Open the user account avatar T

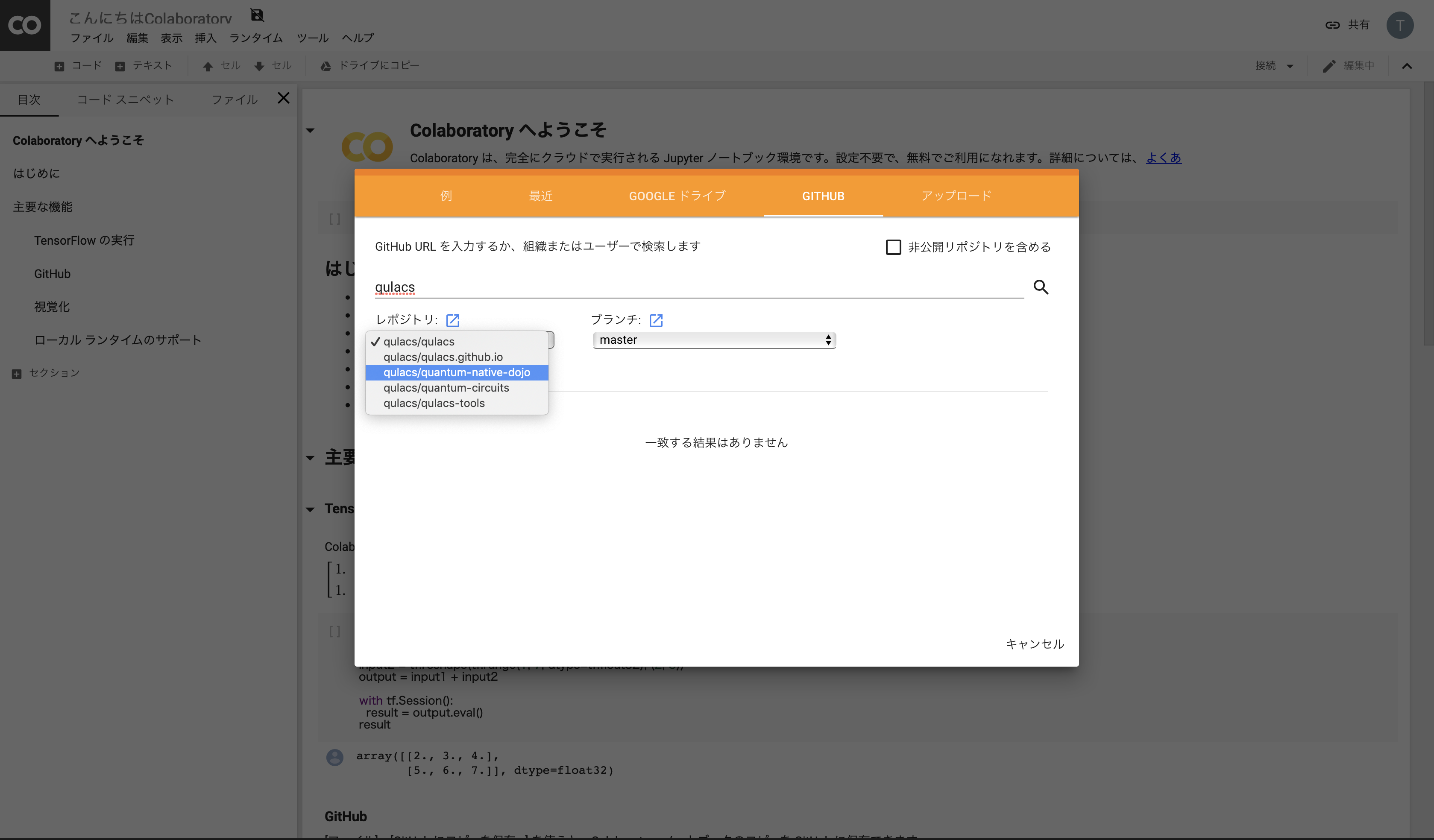click(1399, 25)
